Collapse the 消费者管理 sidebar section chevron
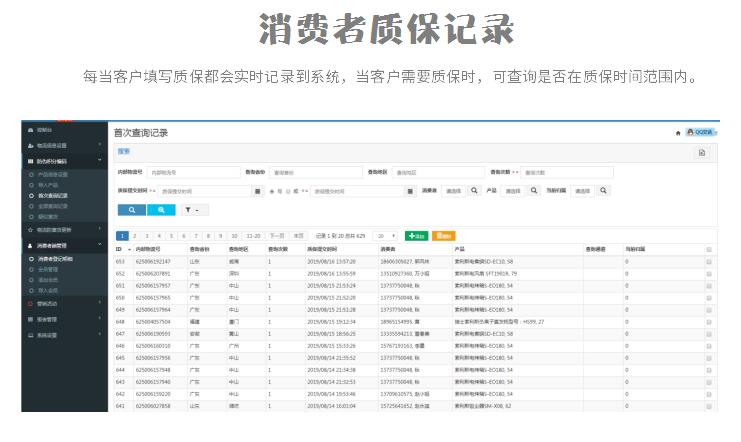Viewport: 741px width, 442px height. click(x=100, y=245)
